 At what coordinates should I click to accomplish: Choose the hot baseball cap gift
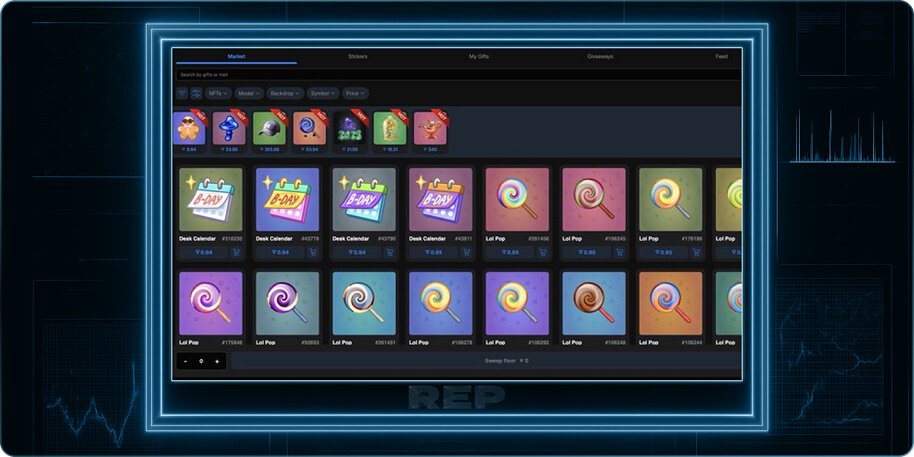pyautogui.click(x=269, y=129)
